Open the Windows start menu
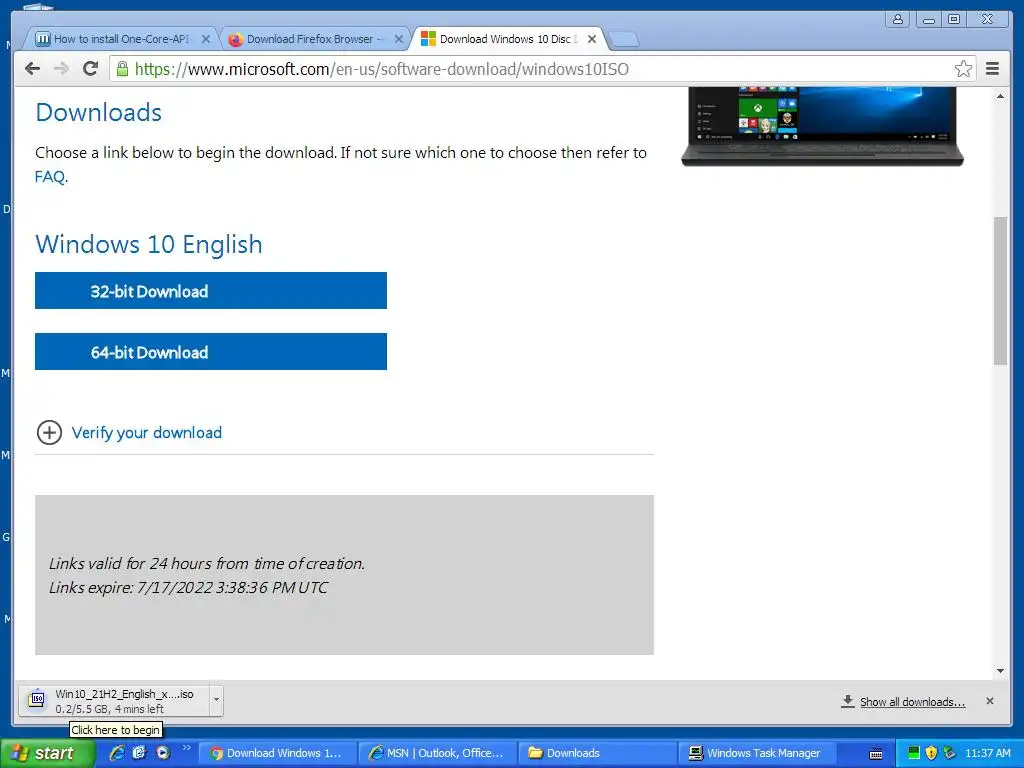Viewport: 1024px width, 768px height. pyautogui.click(x=47, y=753)
